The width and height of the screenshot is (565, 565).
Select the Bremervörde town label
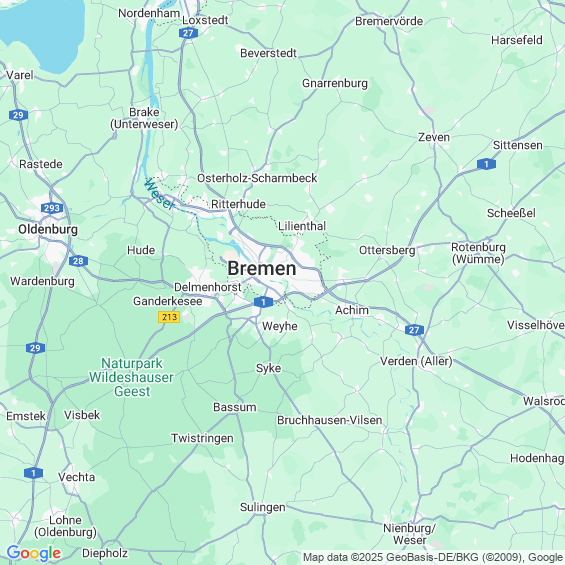pos(389,21)
